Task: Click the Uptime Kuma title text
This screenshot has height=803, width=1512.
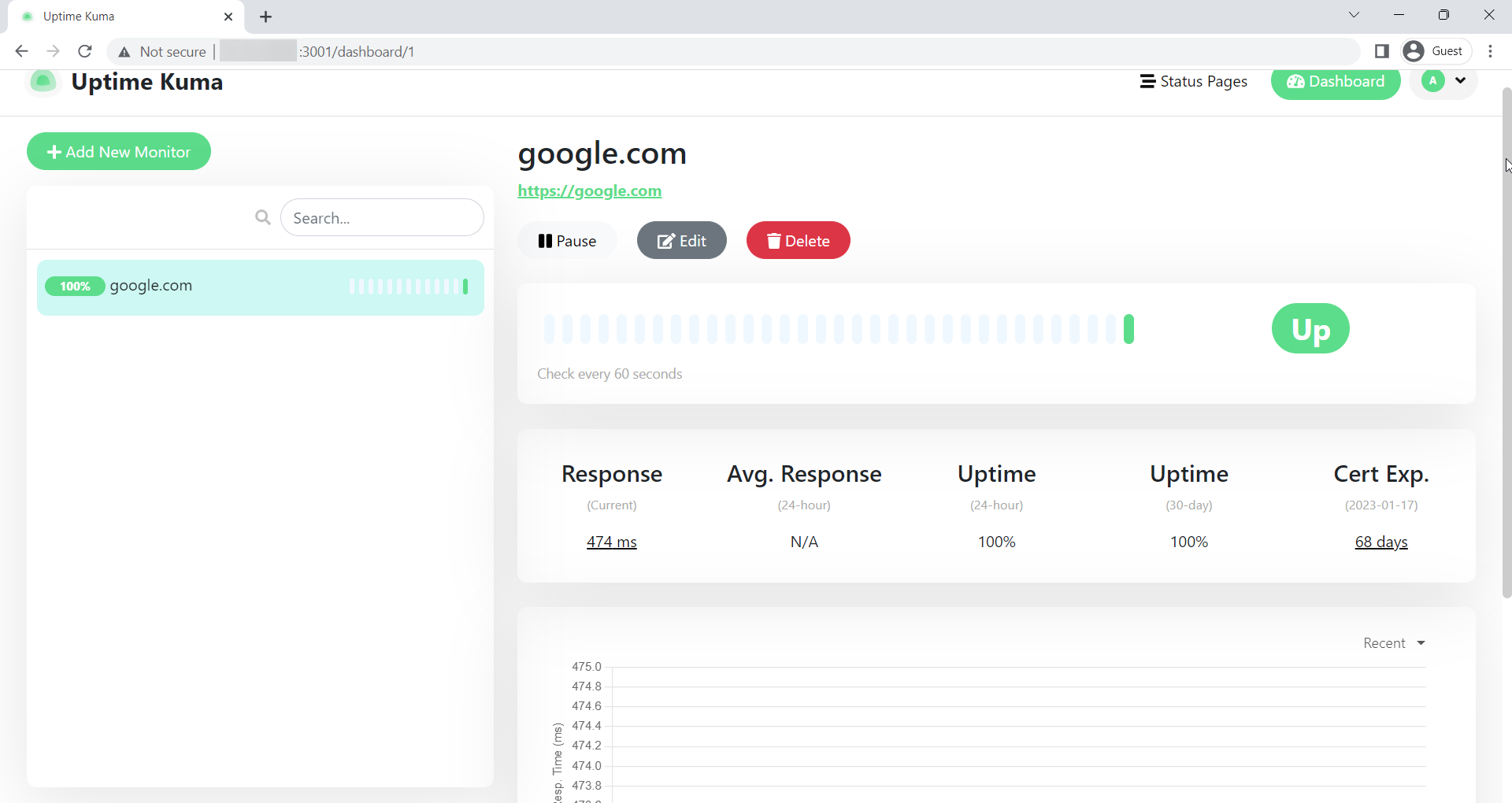Action: [147, 82]
